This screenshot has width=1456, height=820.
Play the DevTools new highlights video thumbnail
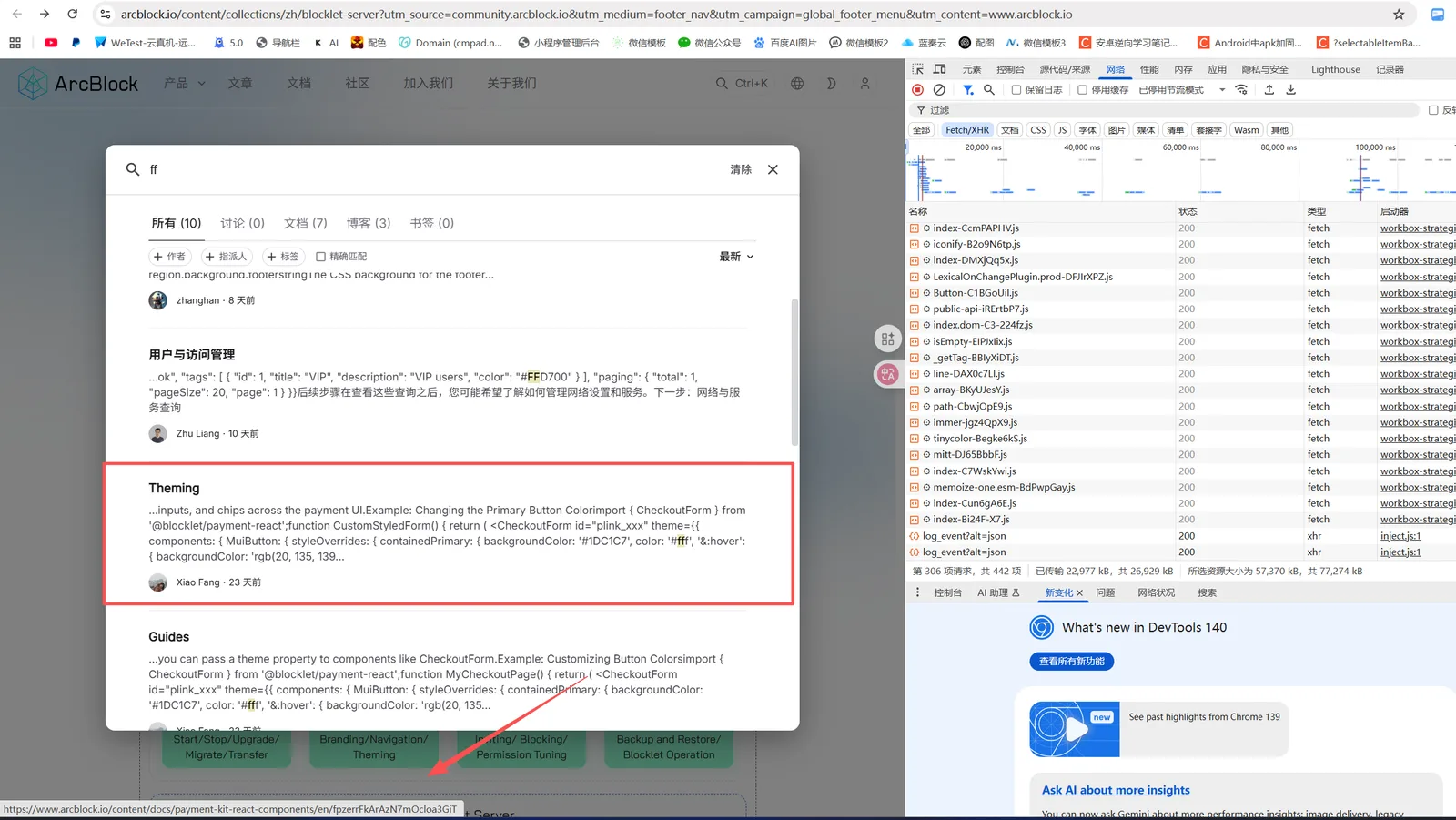click(1076, 729)
